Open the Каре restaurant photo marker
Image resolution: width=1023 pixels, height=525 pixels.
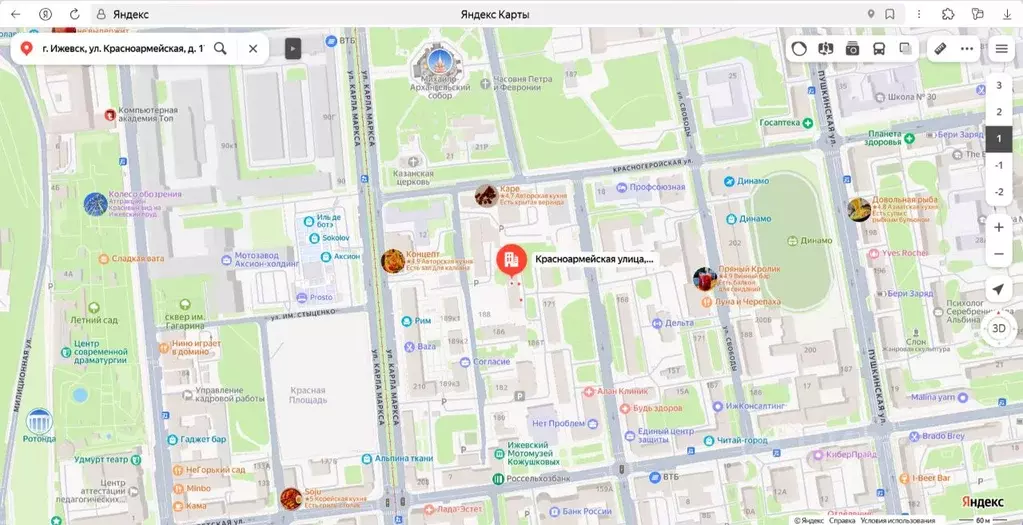486,196
